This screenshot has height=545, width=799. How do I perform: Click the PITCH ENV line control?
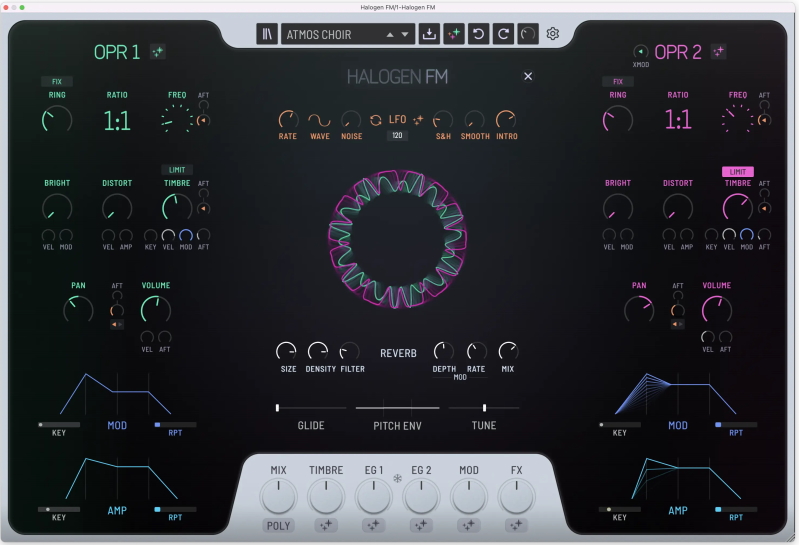click(x=397, y=407)
